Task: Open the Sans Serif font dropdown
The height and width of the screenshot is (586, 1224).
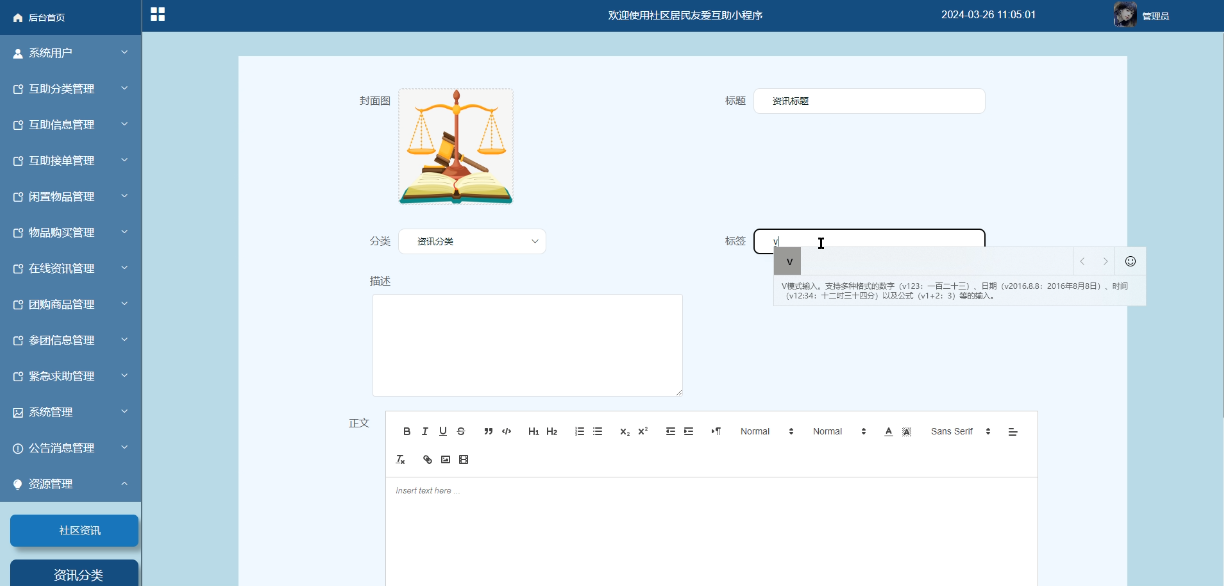Action: (961, 431)
